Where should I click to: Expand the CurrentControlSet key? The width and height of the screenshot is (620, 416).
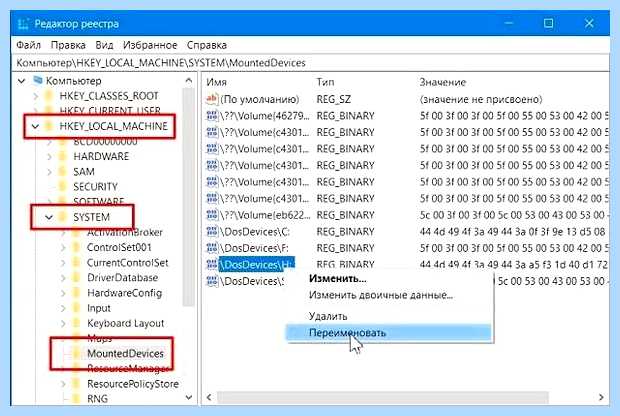[63, 263]
